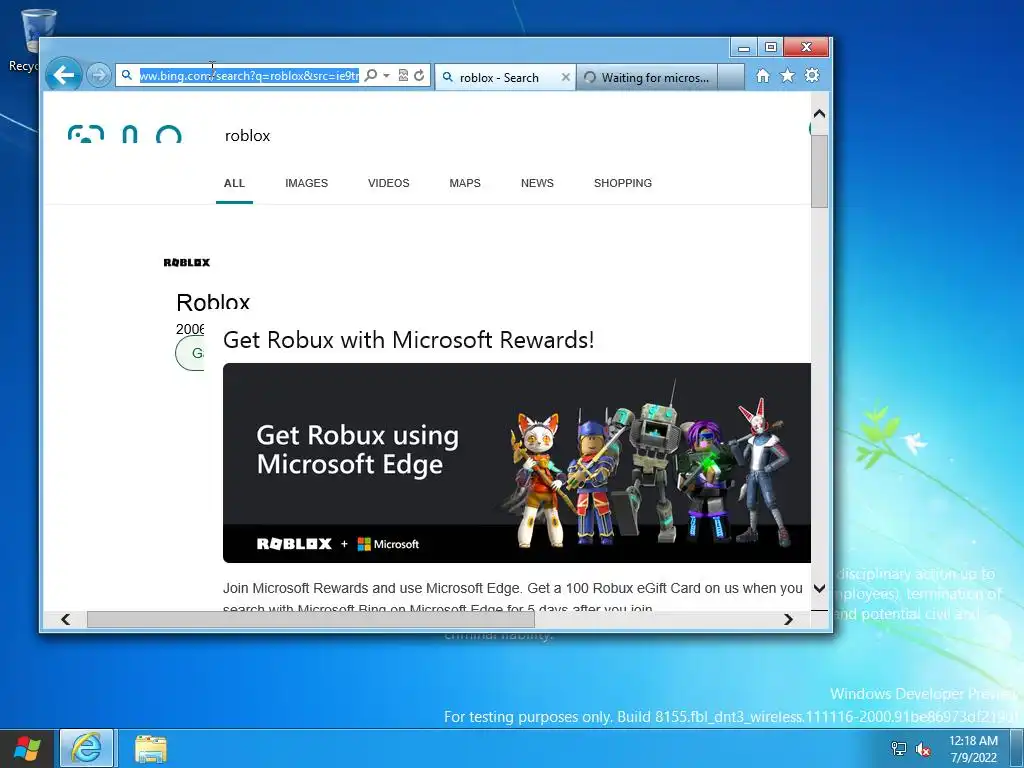
Task: Open Favorites with the star icon
Action: pos(788,76)
